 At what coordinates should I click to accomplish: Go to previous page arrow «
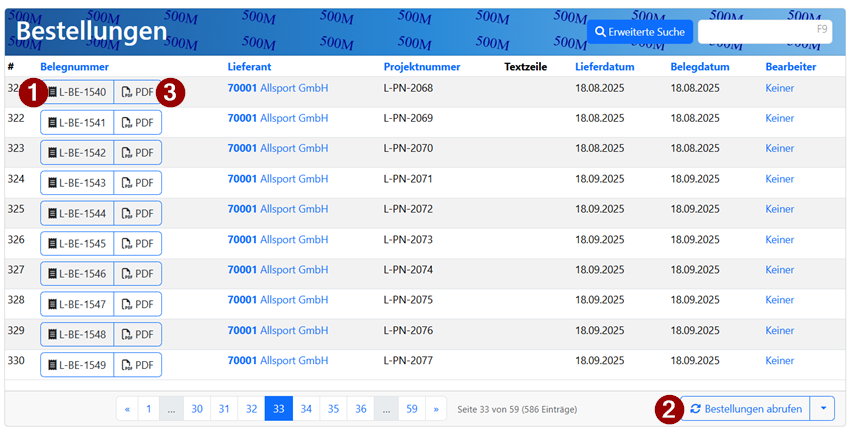[x=127, y=409]
